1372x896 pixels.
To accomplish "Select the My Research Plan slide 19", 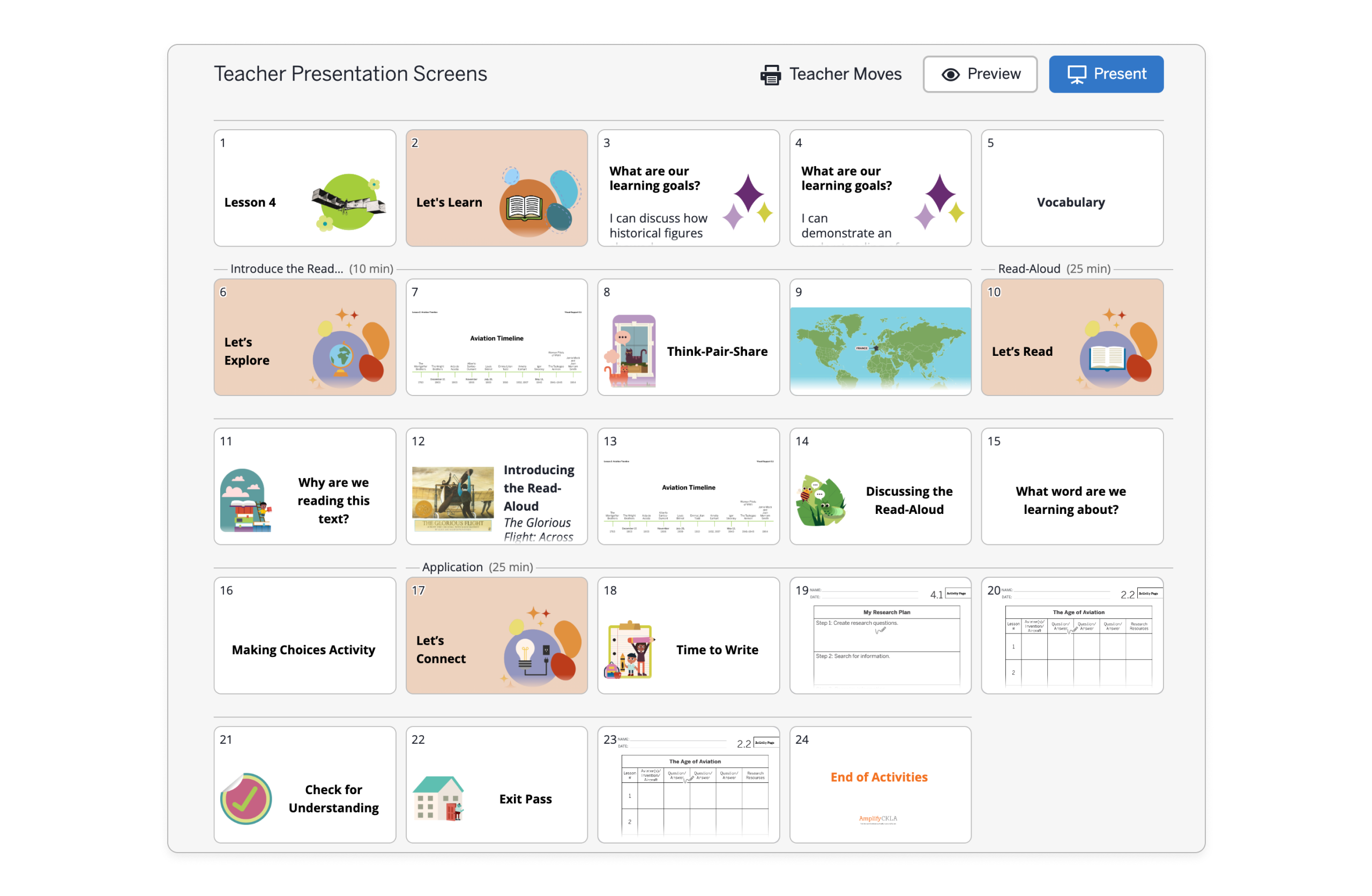I will [x=879, y=636].
